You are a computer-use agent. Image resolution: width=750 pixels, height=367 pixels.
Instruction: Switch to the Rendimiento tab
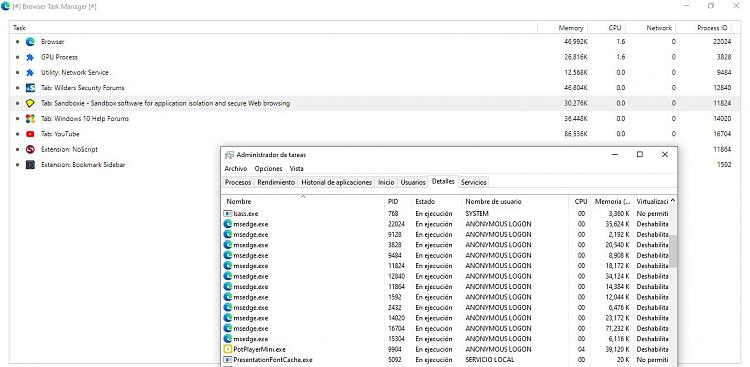coord(276,182)
